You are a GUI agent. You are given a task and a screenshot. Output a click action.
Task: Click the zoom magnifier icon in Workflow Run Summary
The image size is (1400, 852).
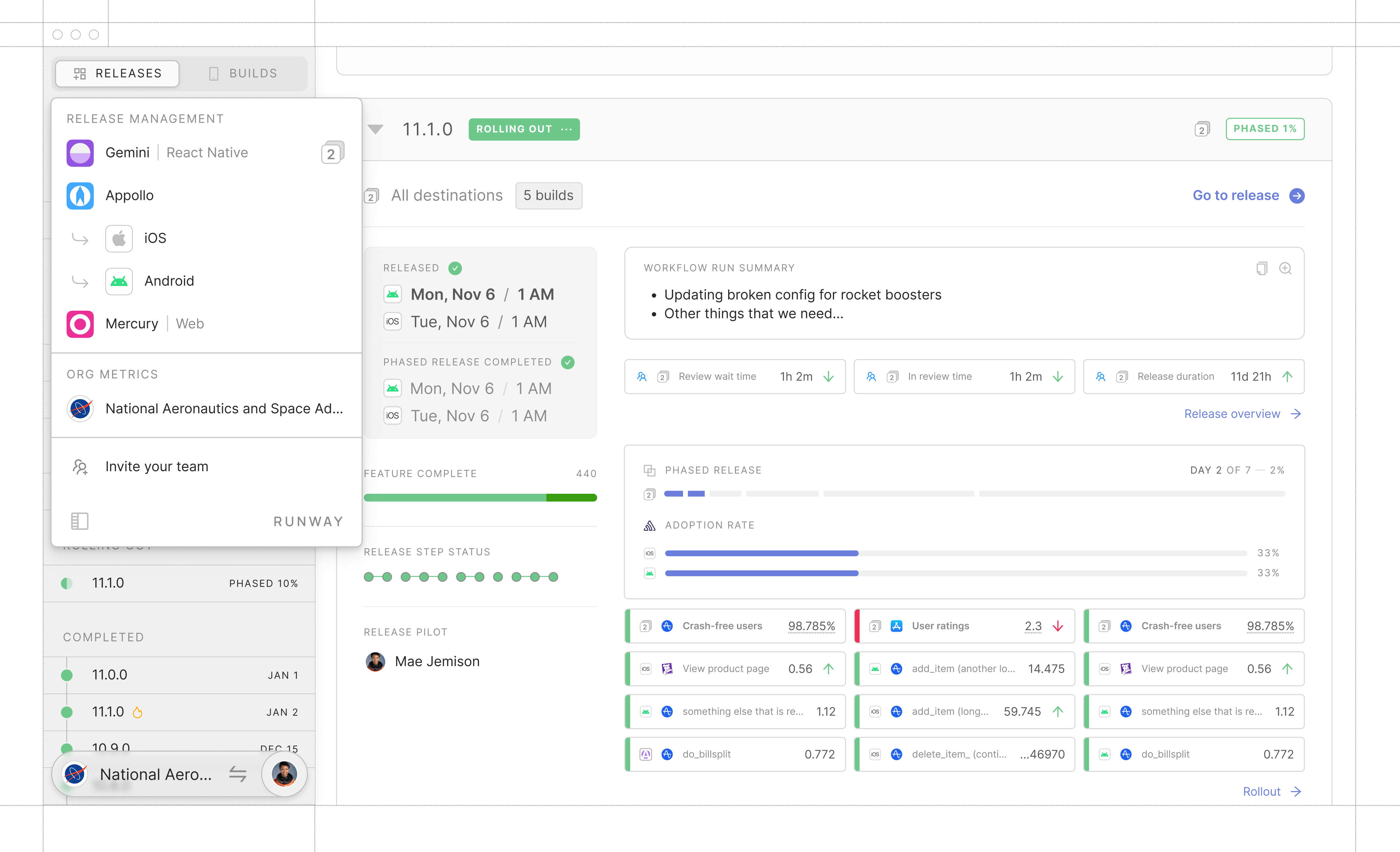point(1285,268)
